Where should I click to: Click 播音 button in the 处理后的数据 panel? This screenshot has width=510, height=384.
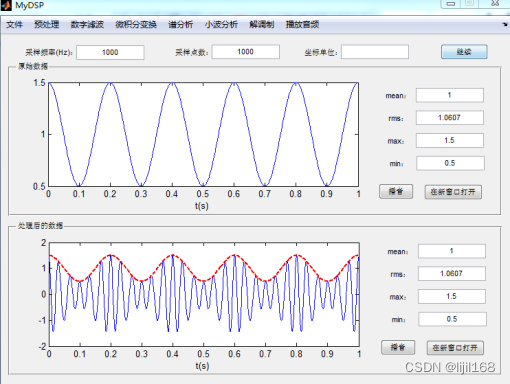pos(398,348)
